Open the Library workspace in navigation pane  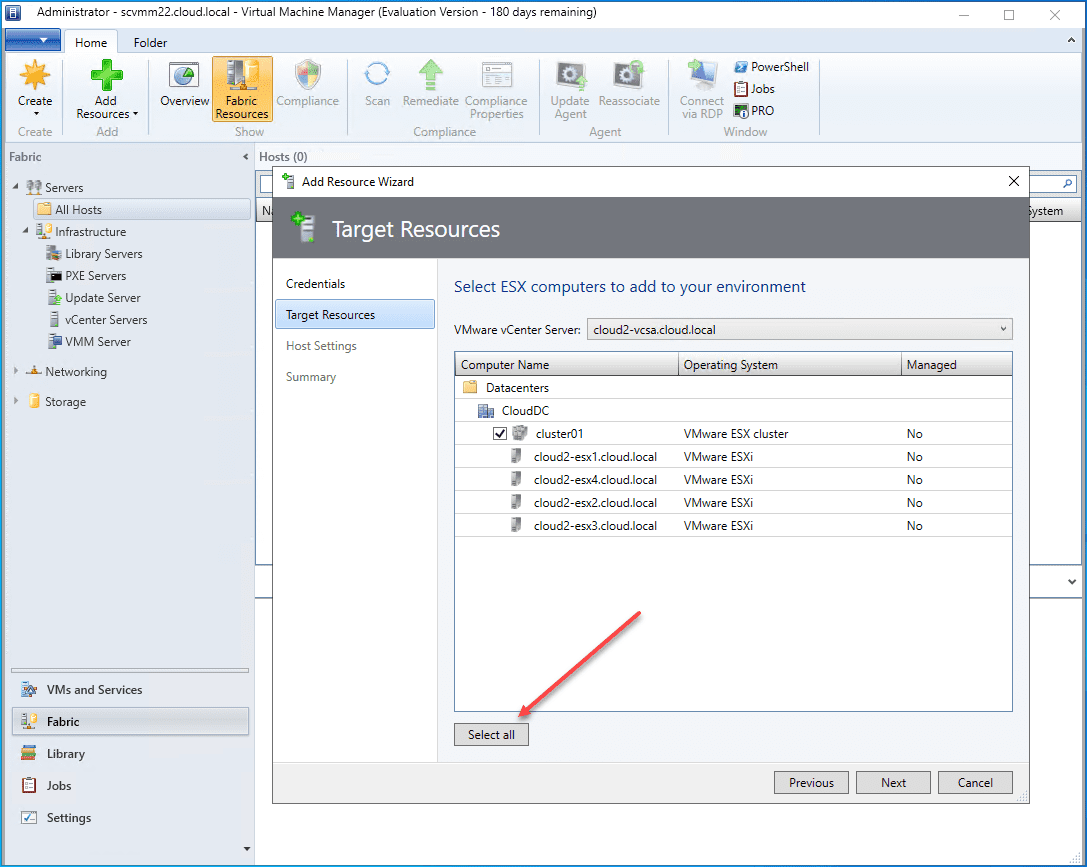click(x=66, y=754)
